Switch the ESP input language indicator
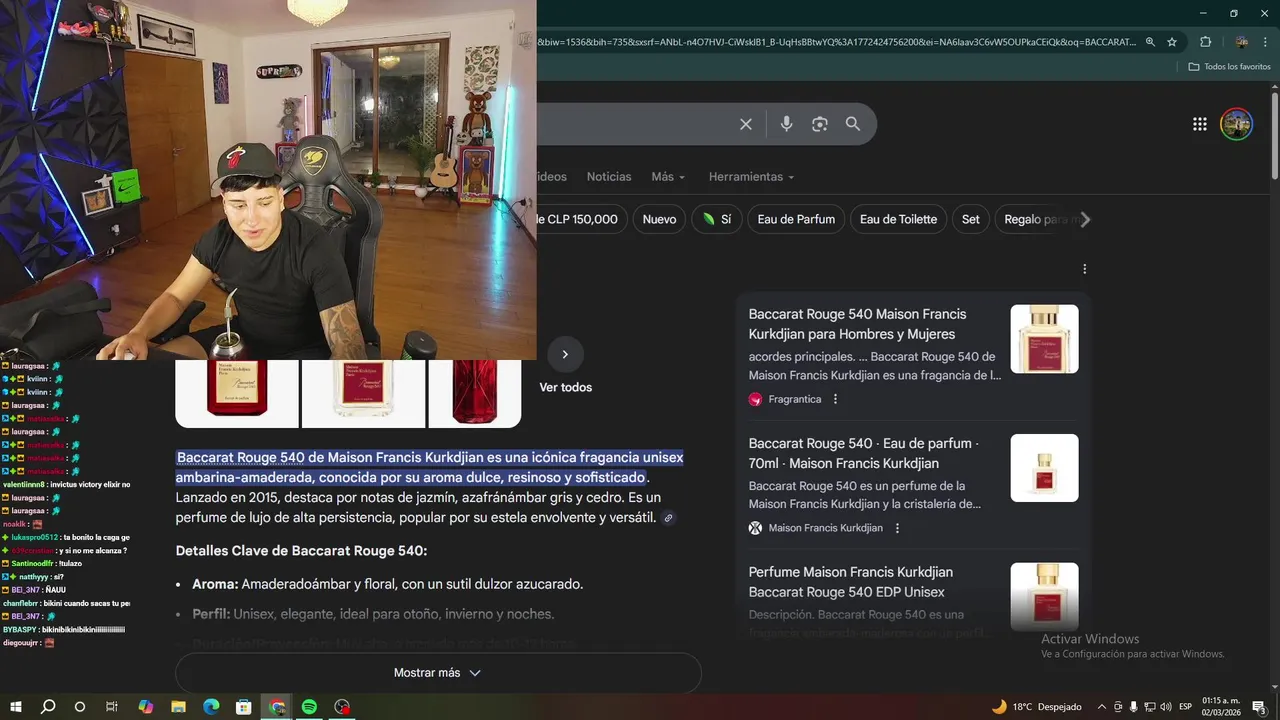This screenshot has width=1280, height=720. pos(1185,707)
